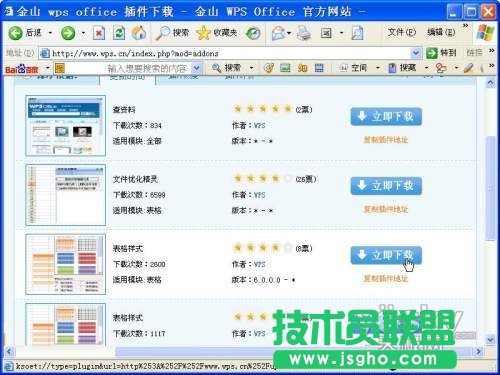Image resolution: width=500 pixels, height=375 pixels.
Task: Click the green Forward arrow button
Action: 68,33
